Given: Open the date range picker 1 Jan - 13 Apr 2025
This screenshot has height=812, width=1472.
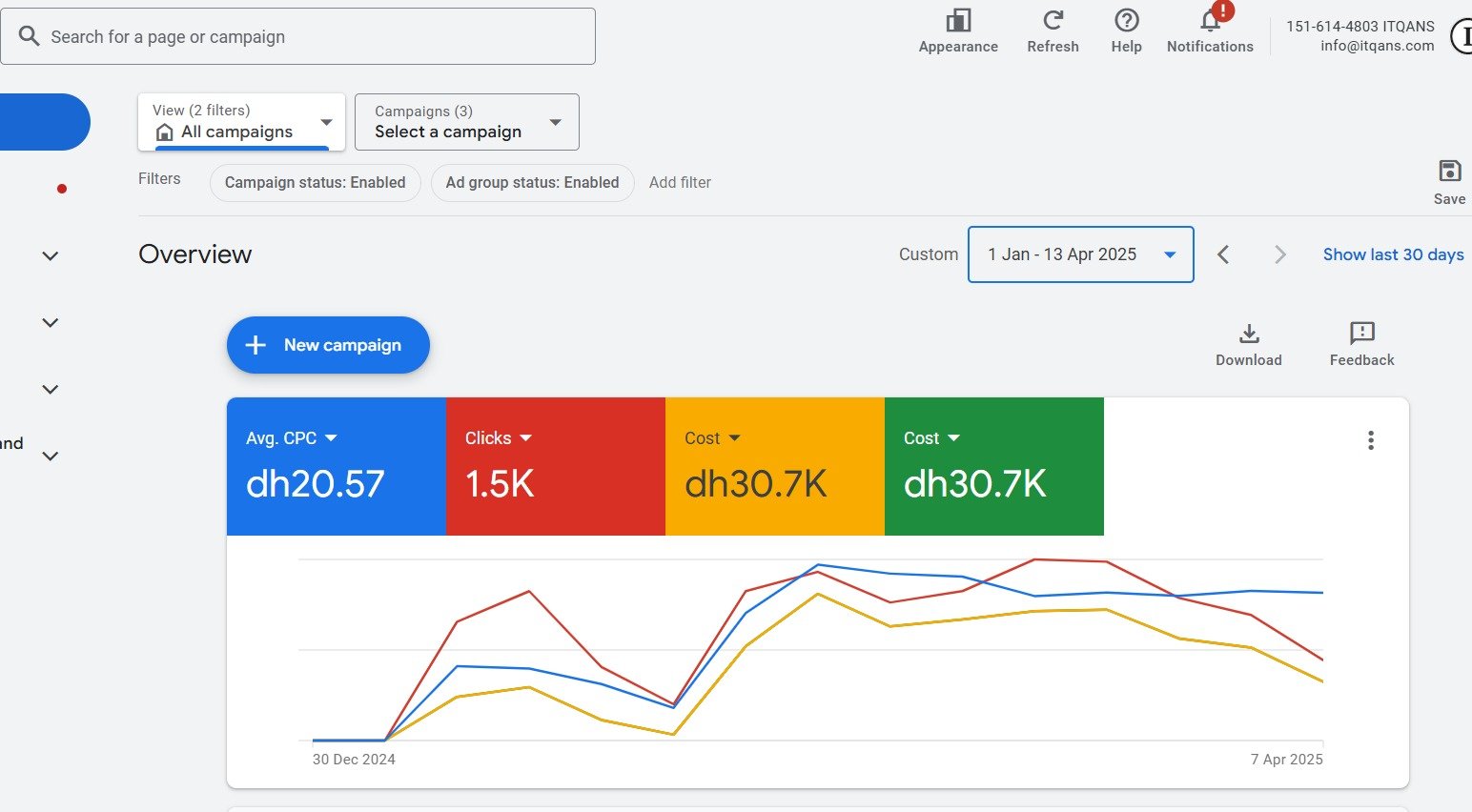Looking at the screenshot, I should (x=1081, y=254).
